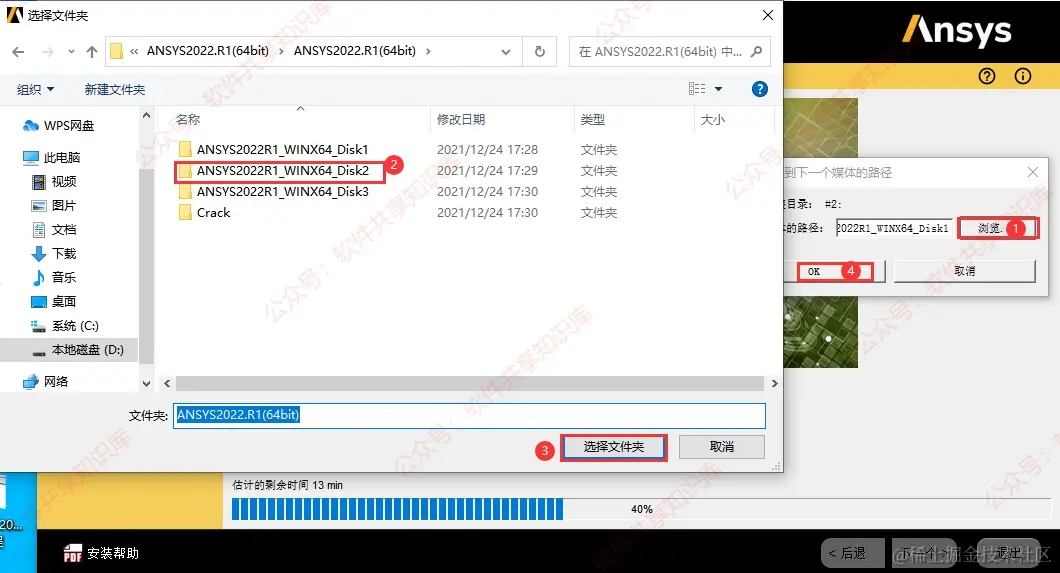Select 此电脑 in navigation pane
The width and height of the screenshot is (1060, 573).
[51, 157]
